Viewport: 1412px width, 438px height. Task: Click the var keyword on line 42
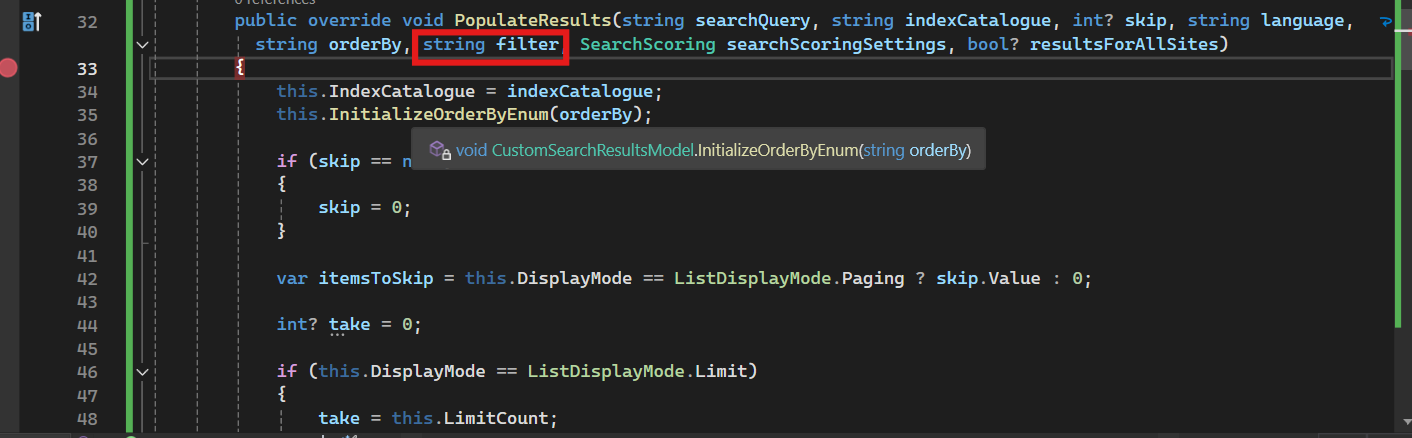click(x=292, y=278)
